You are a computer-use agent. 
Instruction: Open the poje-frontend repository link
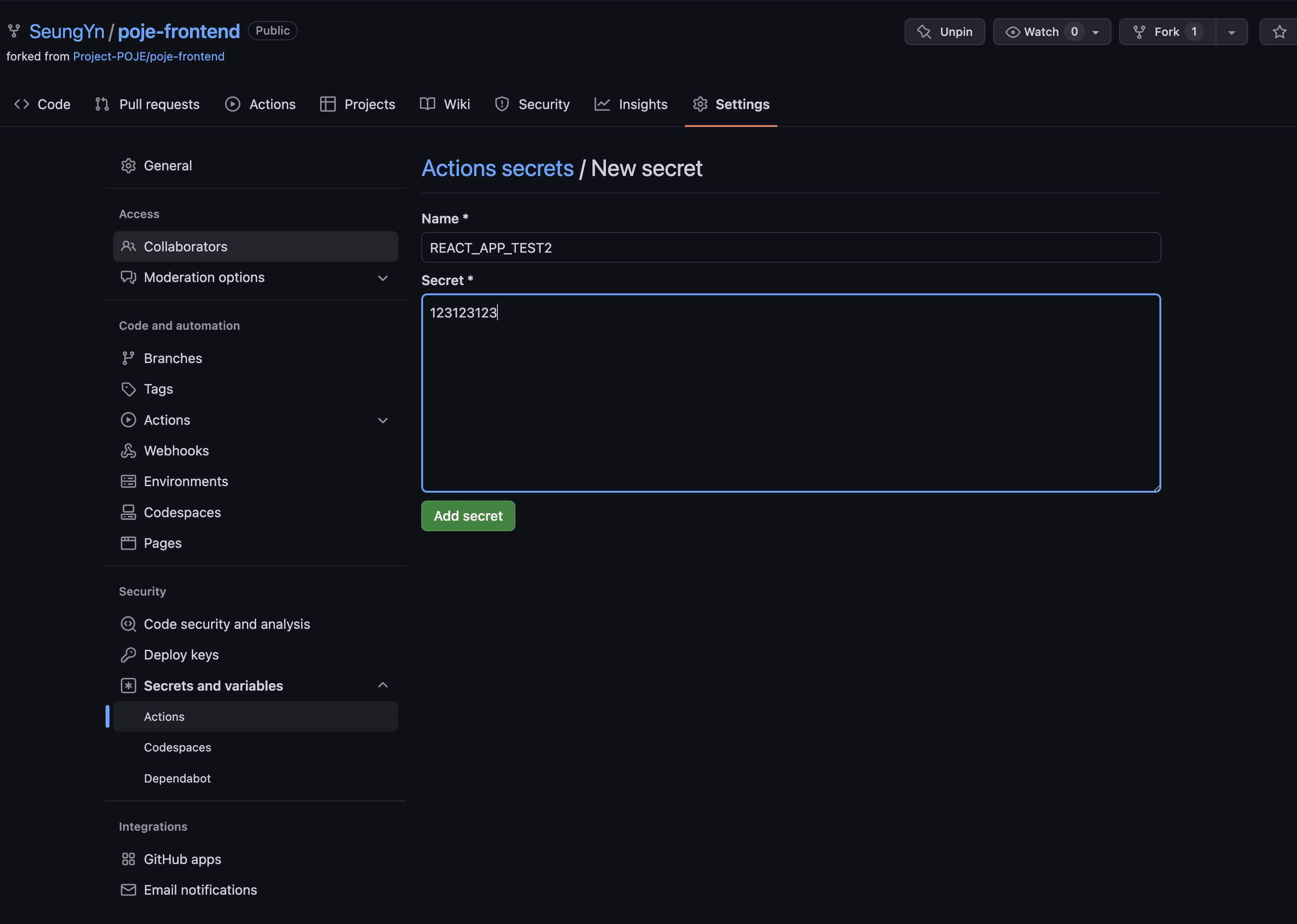click(x=179, y=31)
